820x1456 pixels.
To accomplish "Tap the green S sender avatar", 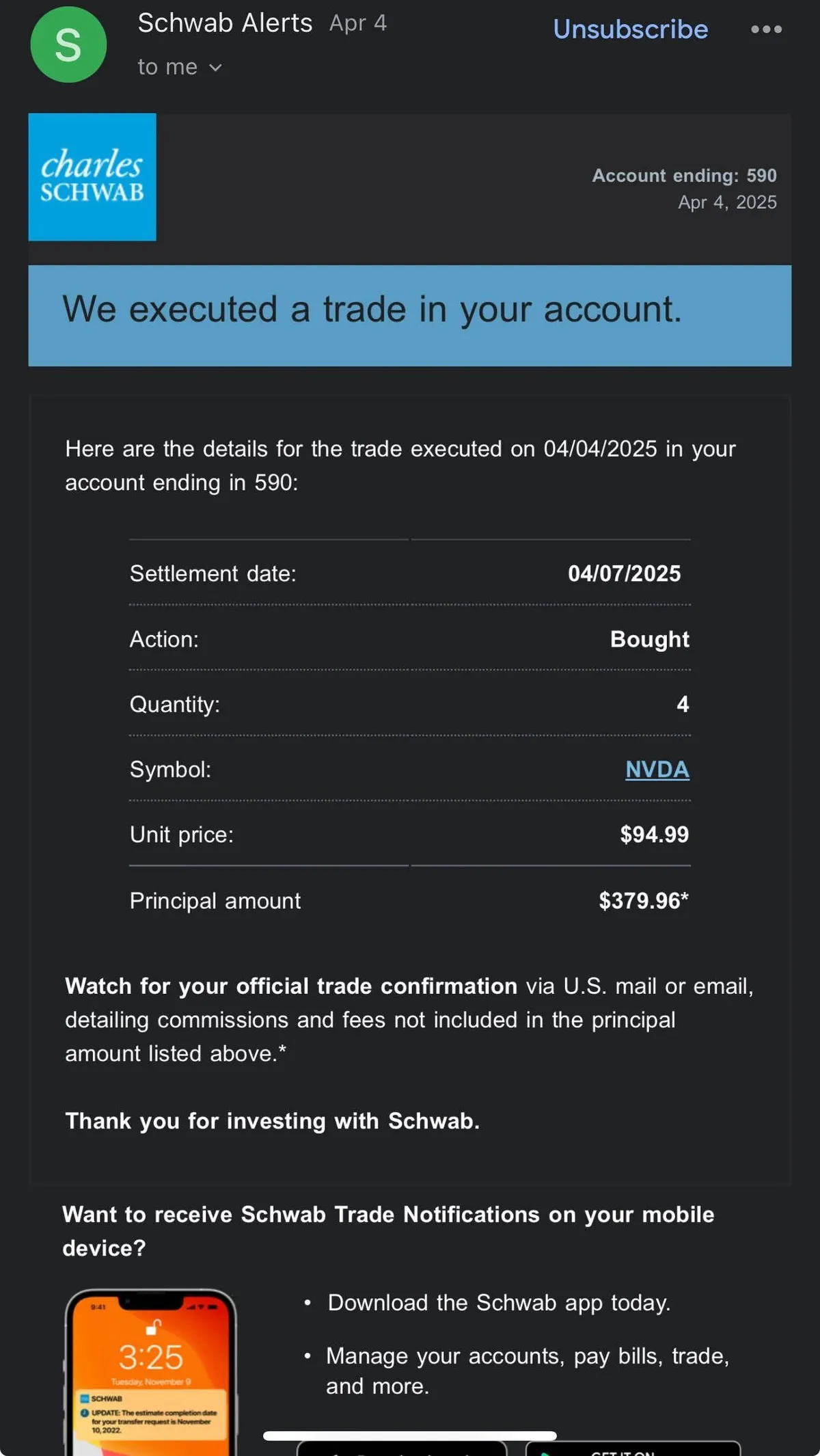I will [x=68, y=45].
